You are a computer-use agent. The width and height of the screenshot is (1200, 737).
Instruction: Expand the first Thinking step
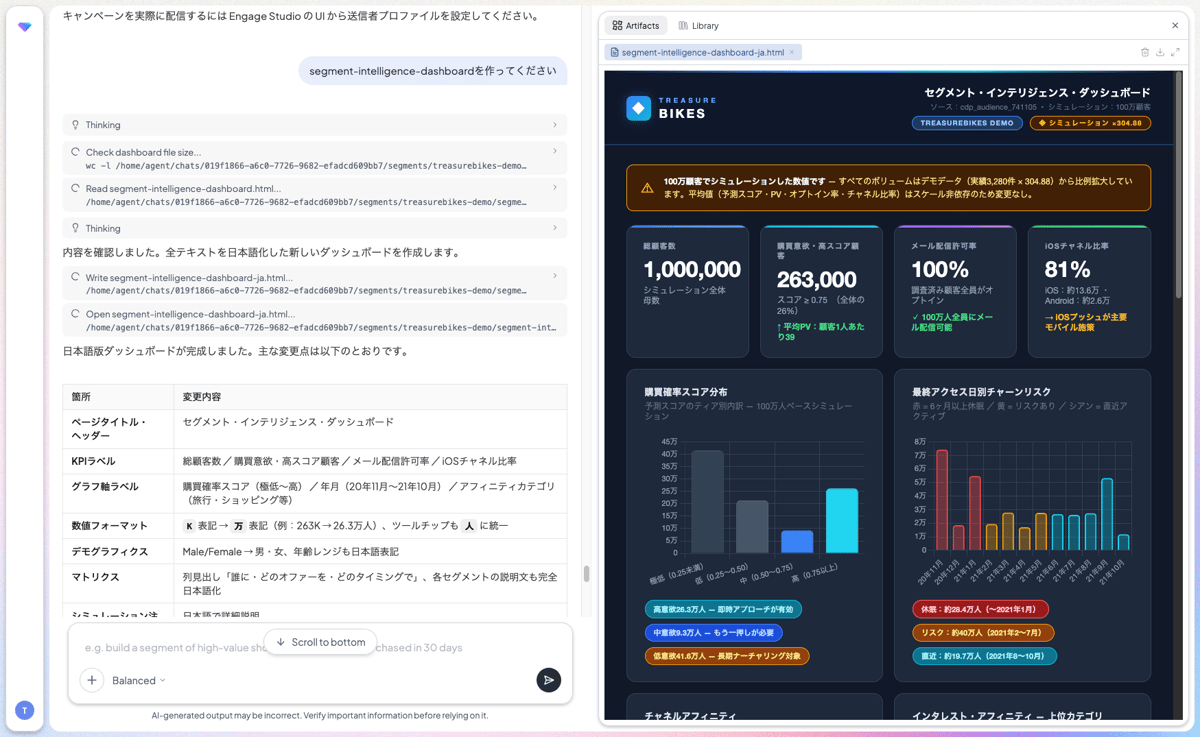(x=315, y=125)
